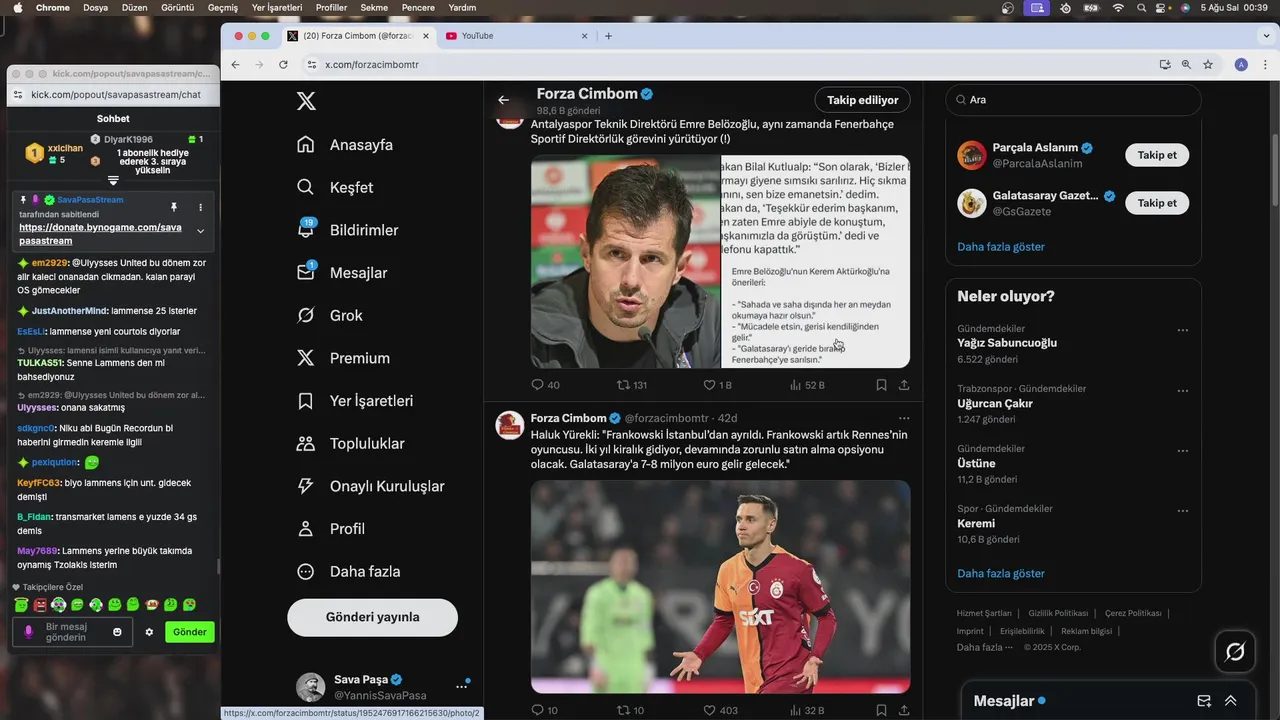
Task: Open Topluluklar communities
Action: 351,444
